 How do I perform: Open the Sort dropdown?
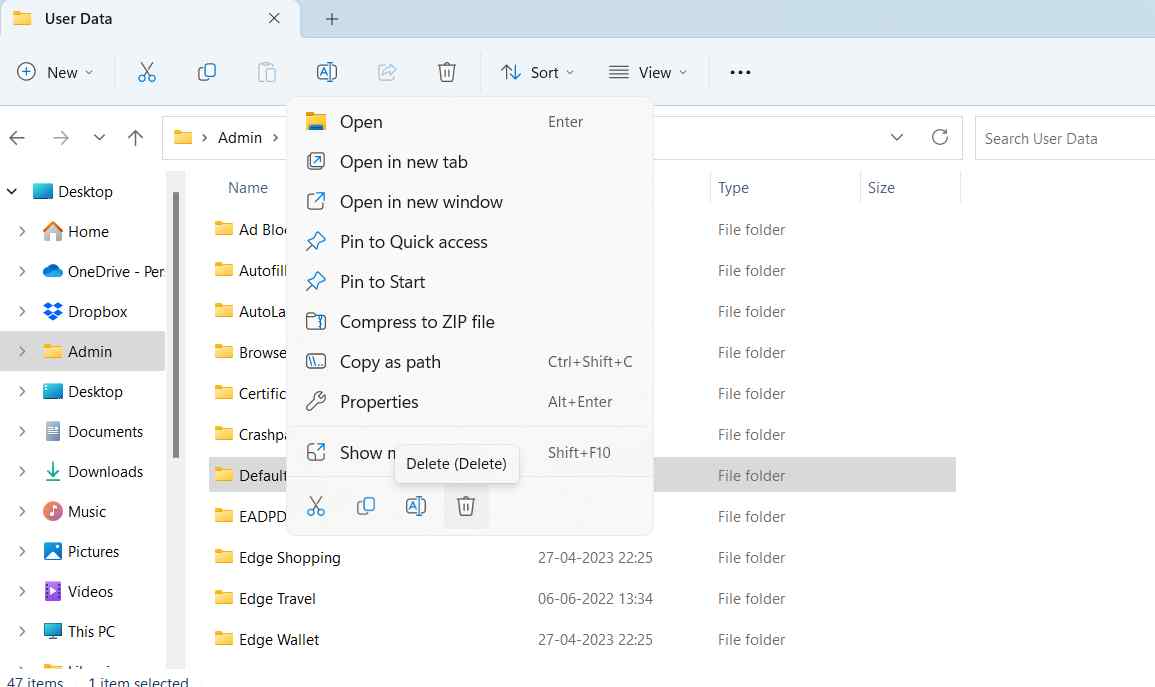(537, 71)
